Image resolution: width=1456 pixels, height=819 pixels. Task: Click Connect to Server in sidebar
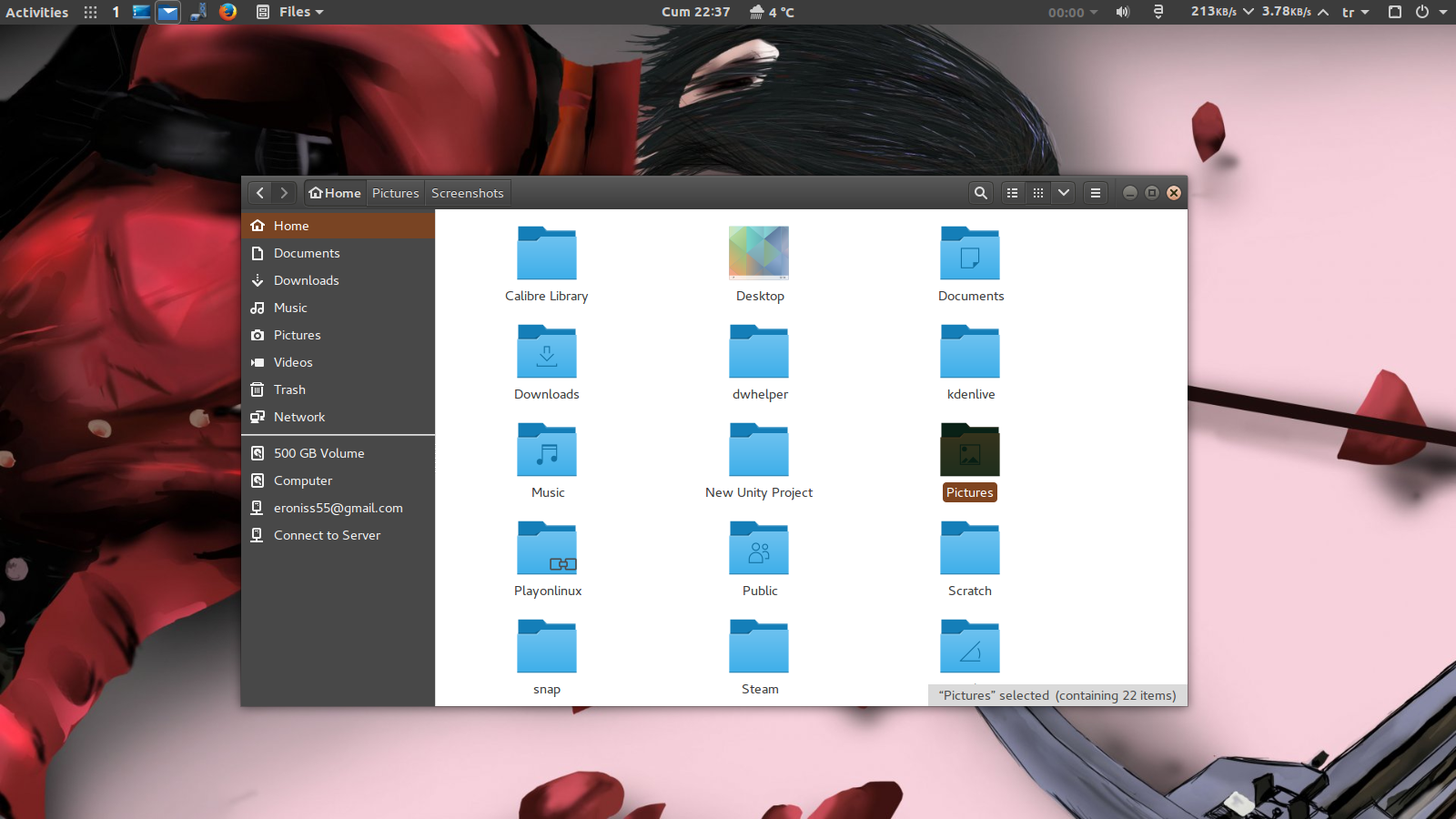coord(338,535)
